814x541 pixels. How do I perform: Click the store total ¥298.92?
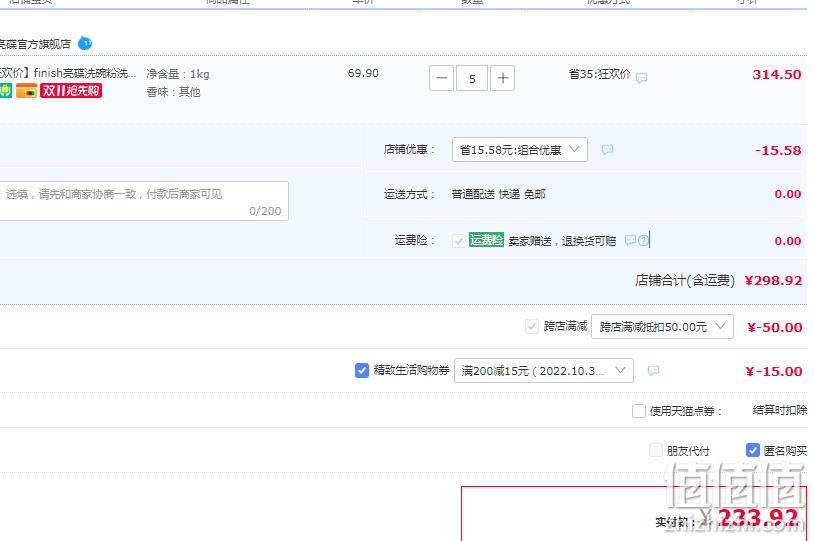coord(773,281)
